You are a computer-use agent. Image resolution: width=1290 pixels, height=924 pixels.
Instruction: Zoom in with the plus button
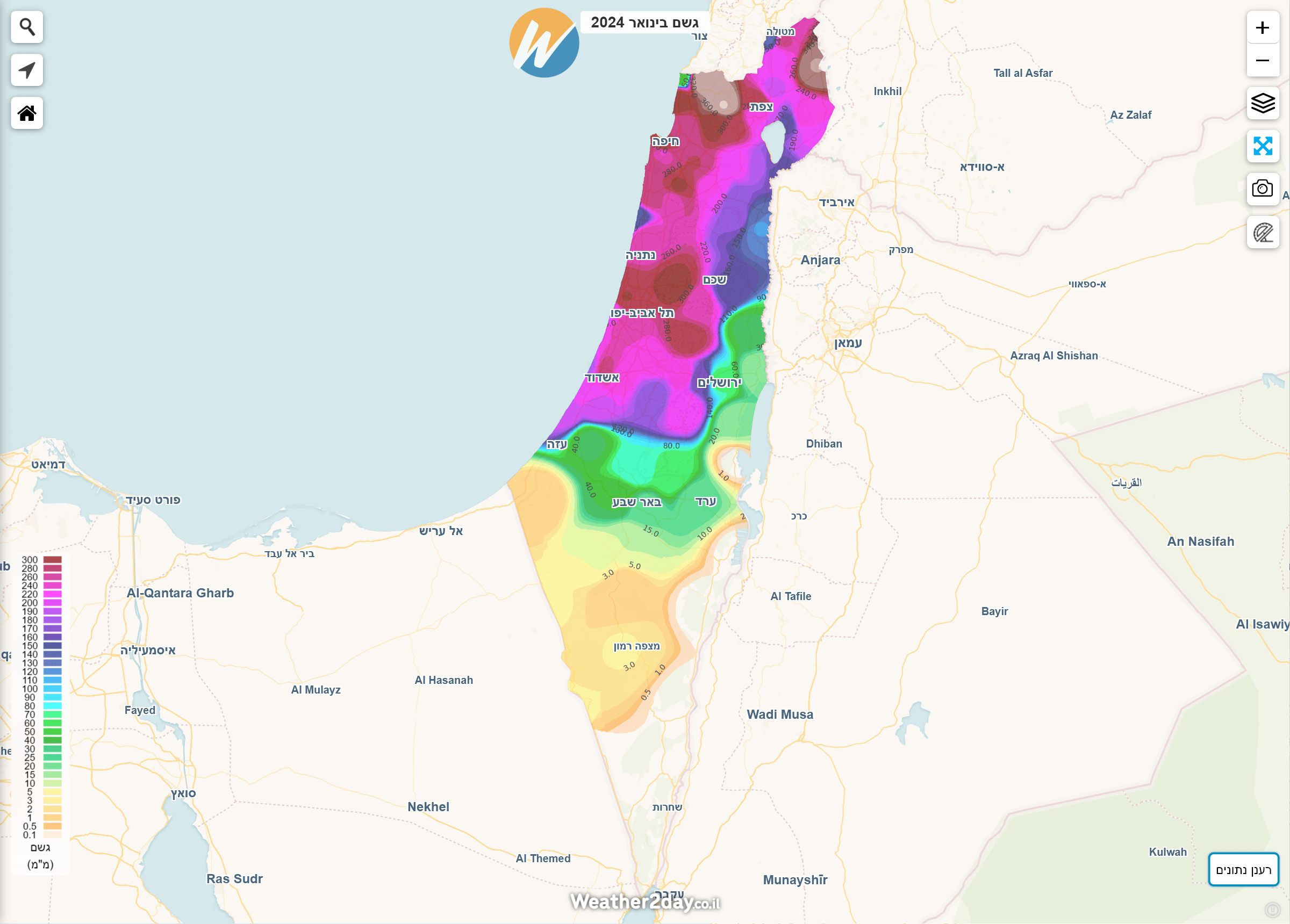point(1263,27)
